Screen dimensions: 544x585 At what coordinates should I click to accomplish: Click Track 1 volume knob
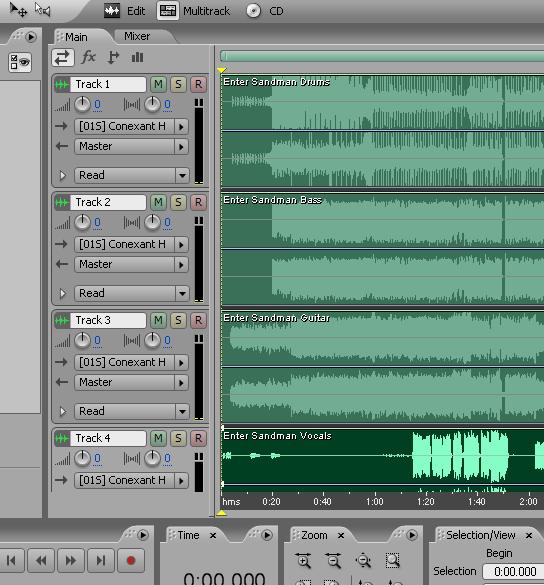(82, 104)
